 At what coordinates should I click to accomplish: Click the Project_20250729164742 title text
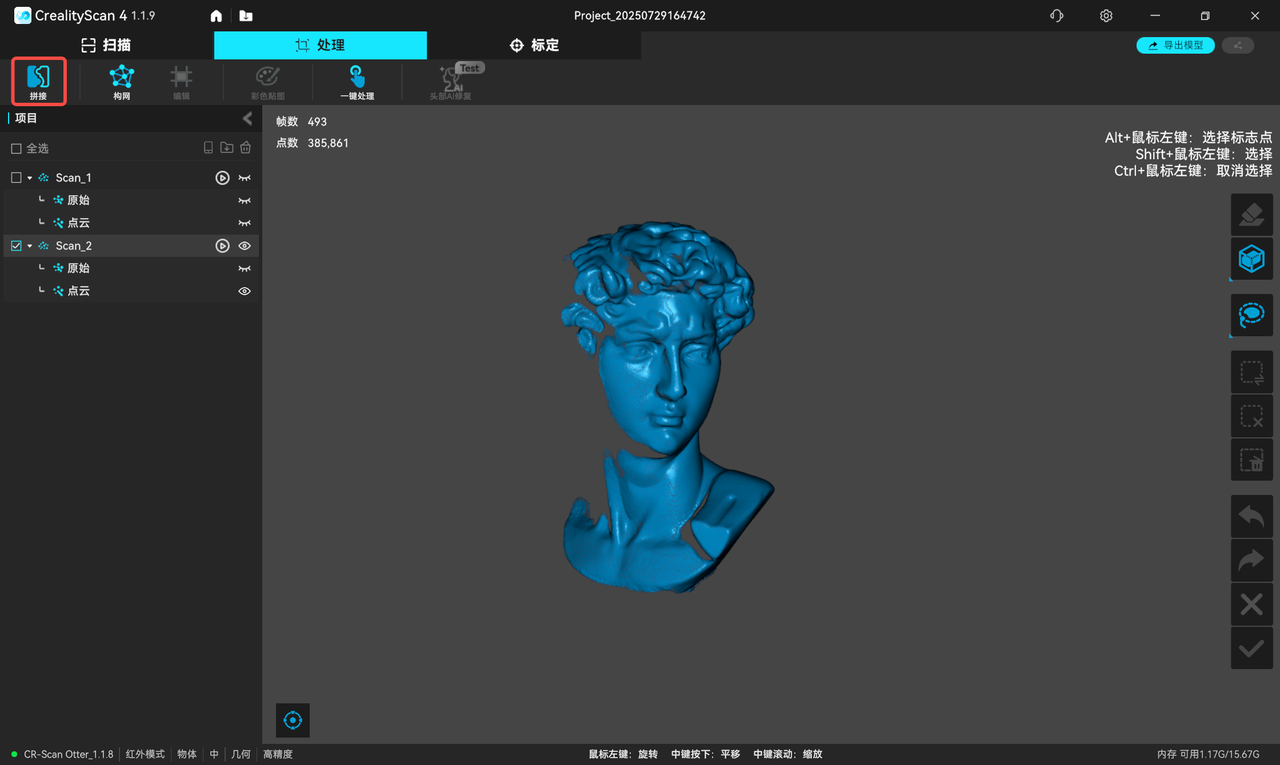pyautogui.click(x=640, y=16)
